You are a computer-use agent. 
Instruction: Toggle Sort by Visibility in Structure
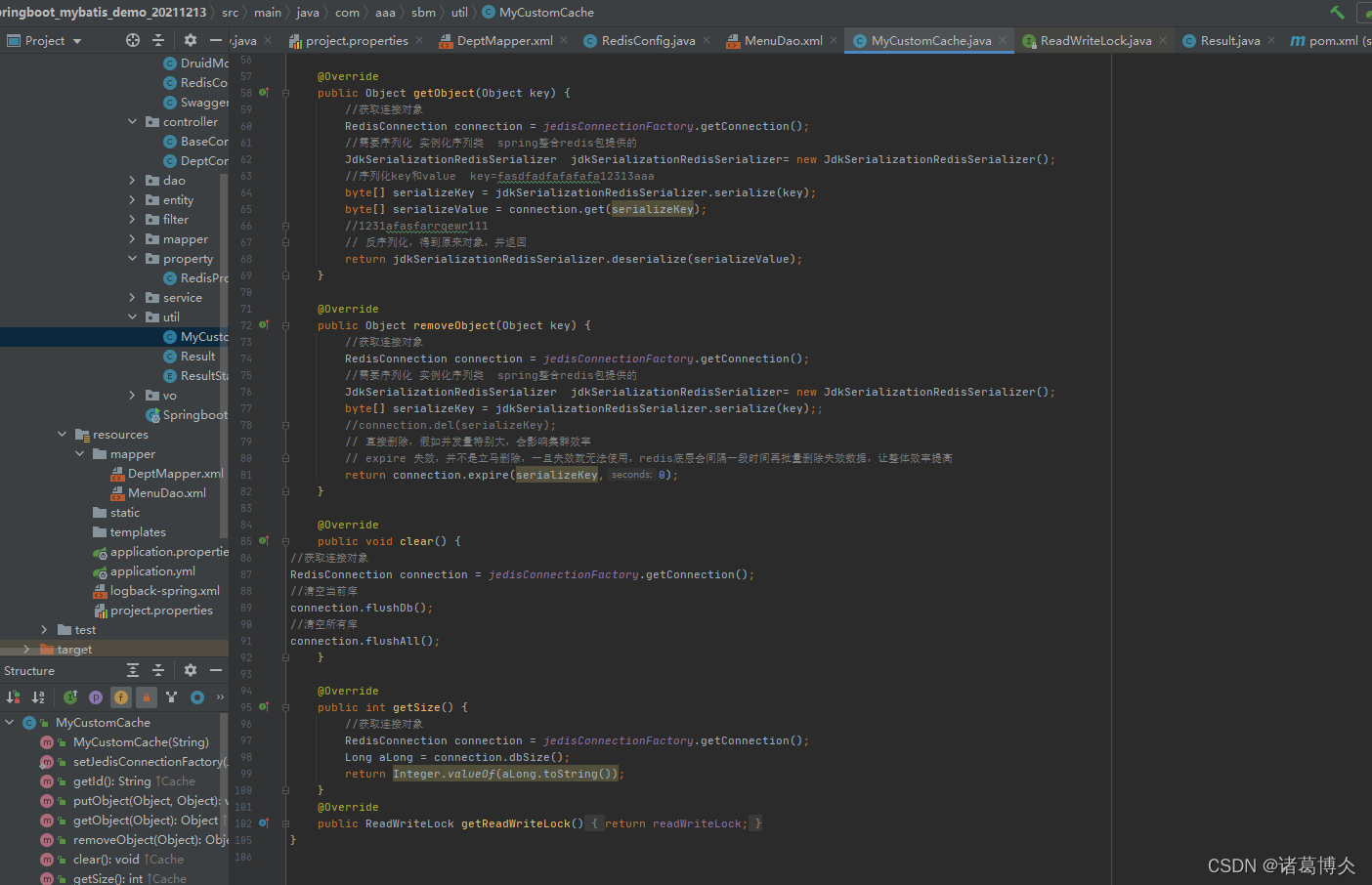coord(13,697)
